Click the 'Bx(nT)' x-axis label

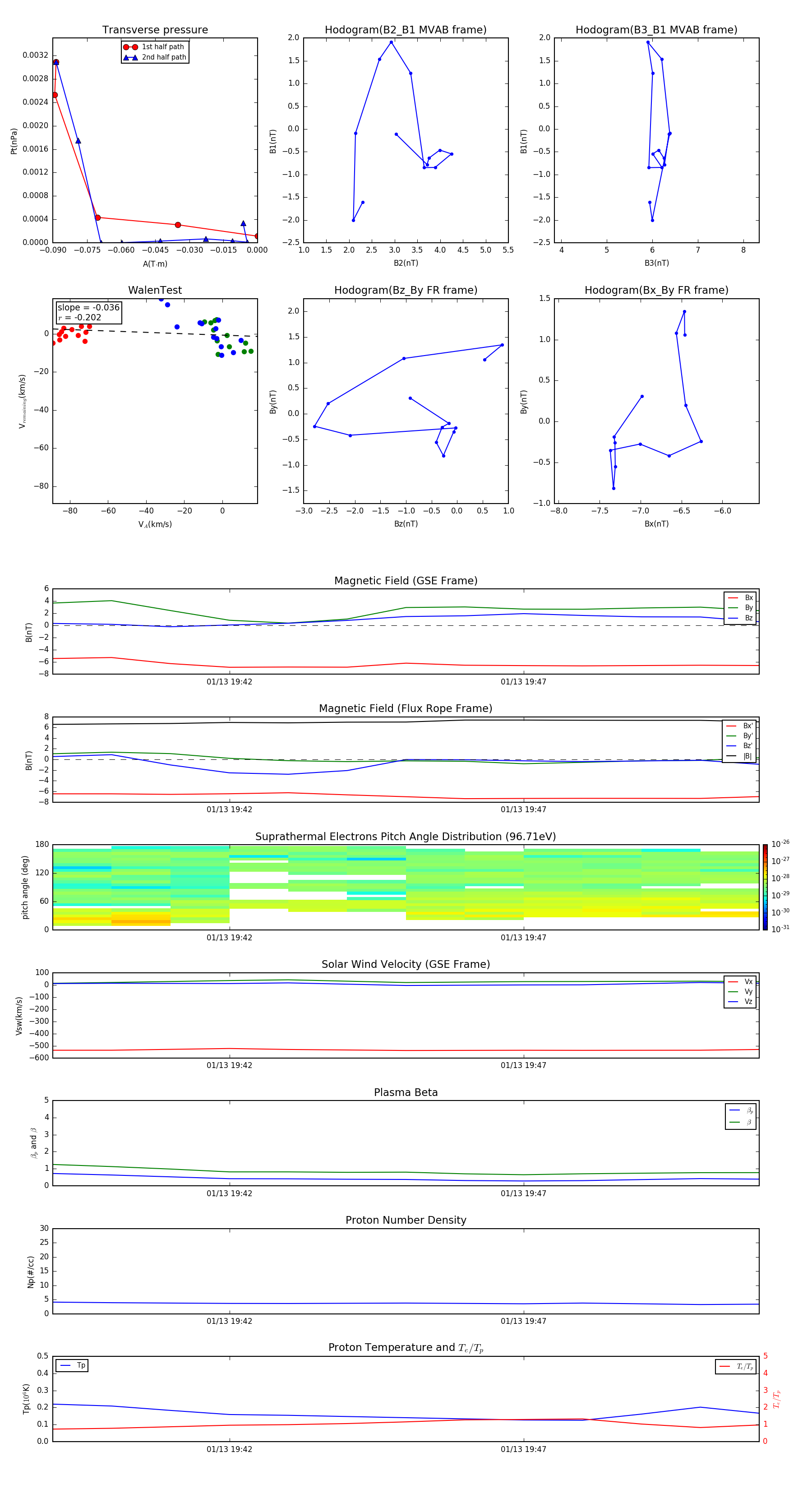click(x=656, y=524)
